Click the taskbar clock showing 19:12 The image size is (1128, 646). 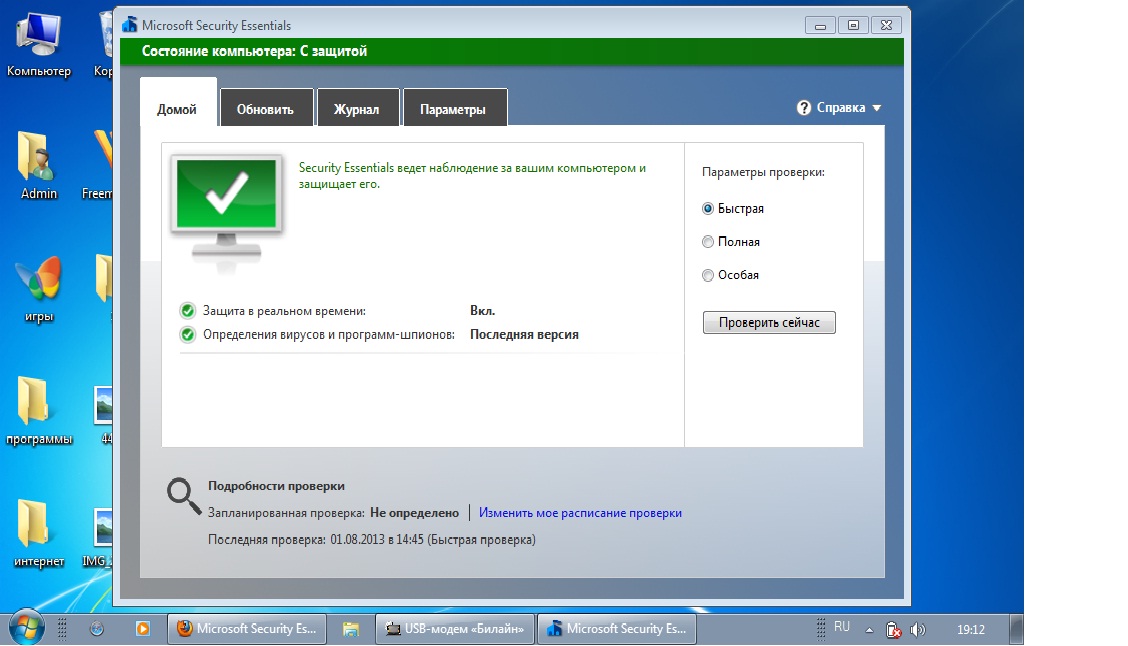point(970,629)
